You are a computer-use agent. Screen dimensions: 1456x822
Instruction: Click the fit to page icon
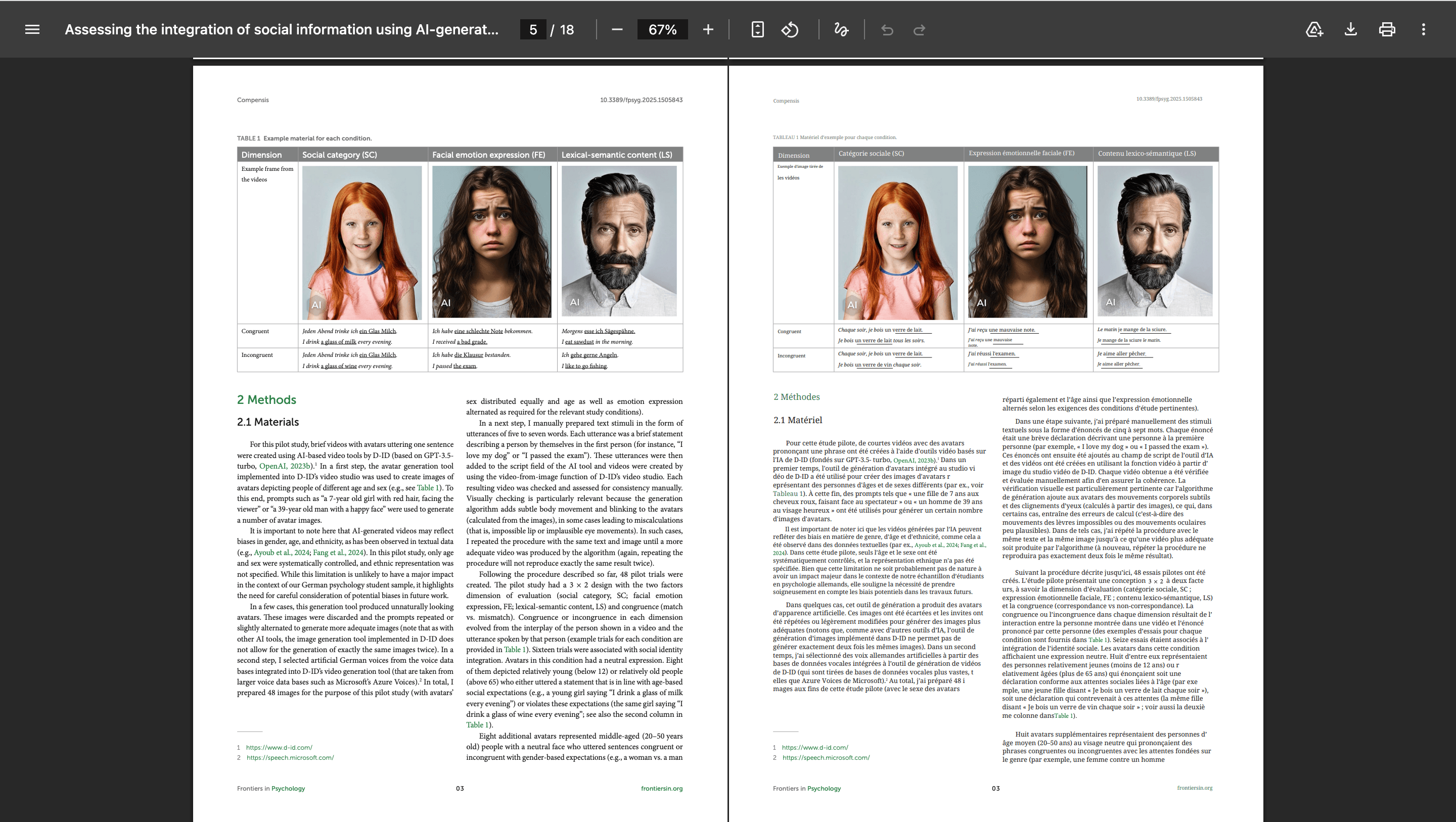[x=757, y=29]
